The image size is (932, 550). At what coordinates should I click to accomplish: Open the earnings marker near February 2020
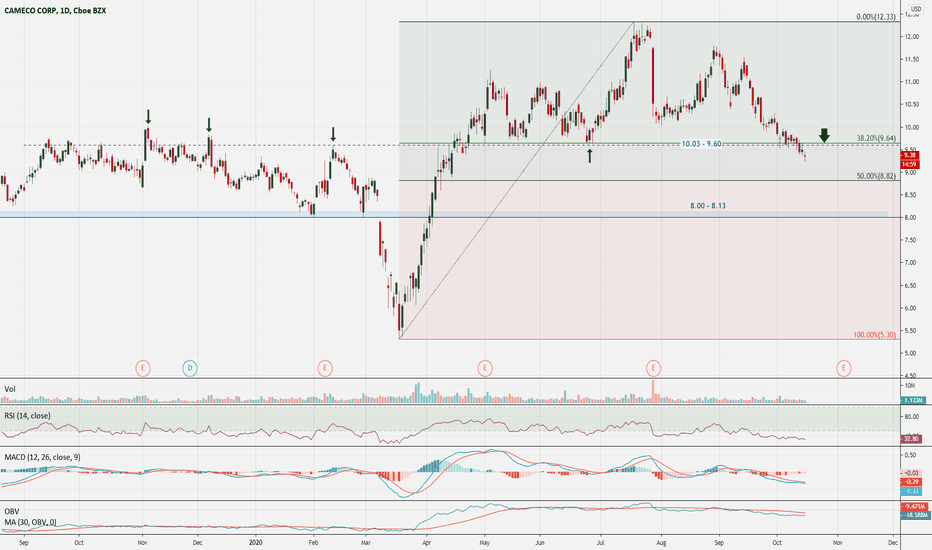[x=325, y=369]
